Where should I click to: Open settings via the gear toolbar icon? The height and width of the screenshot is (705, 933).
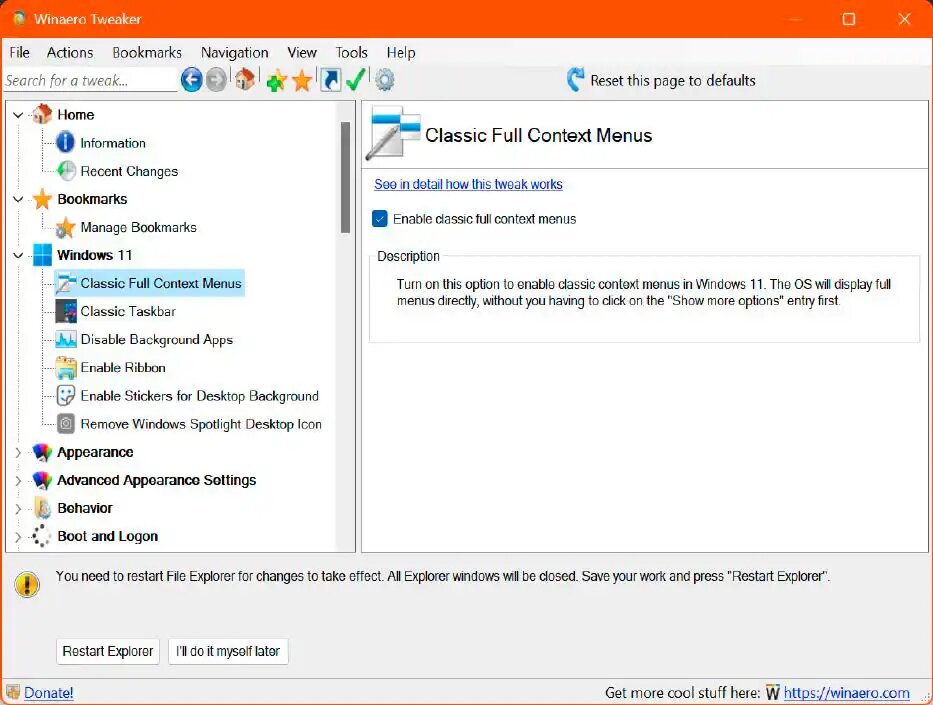click(x=384, y=80)
